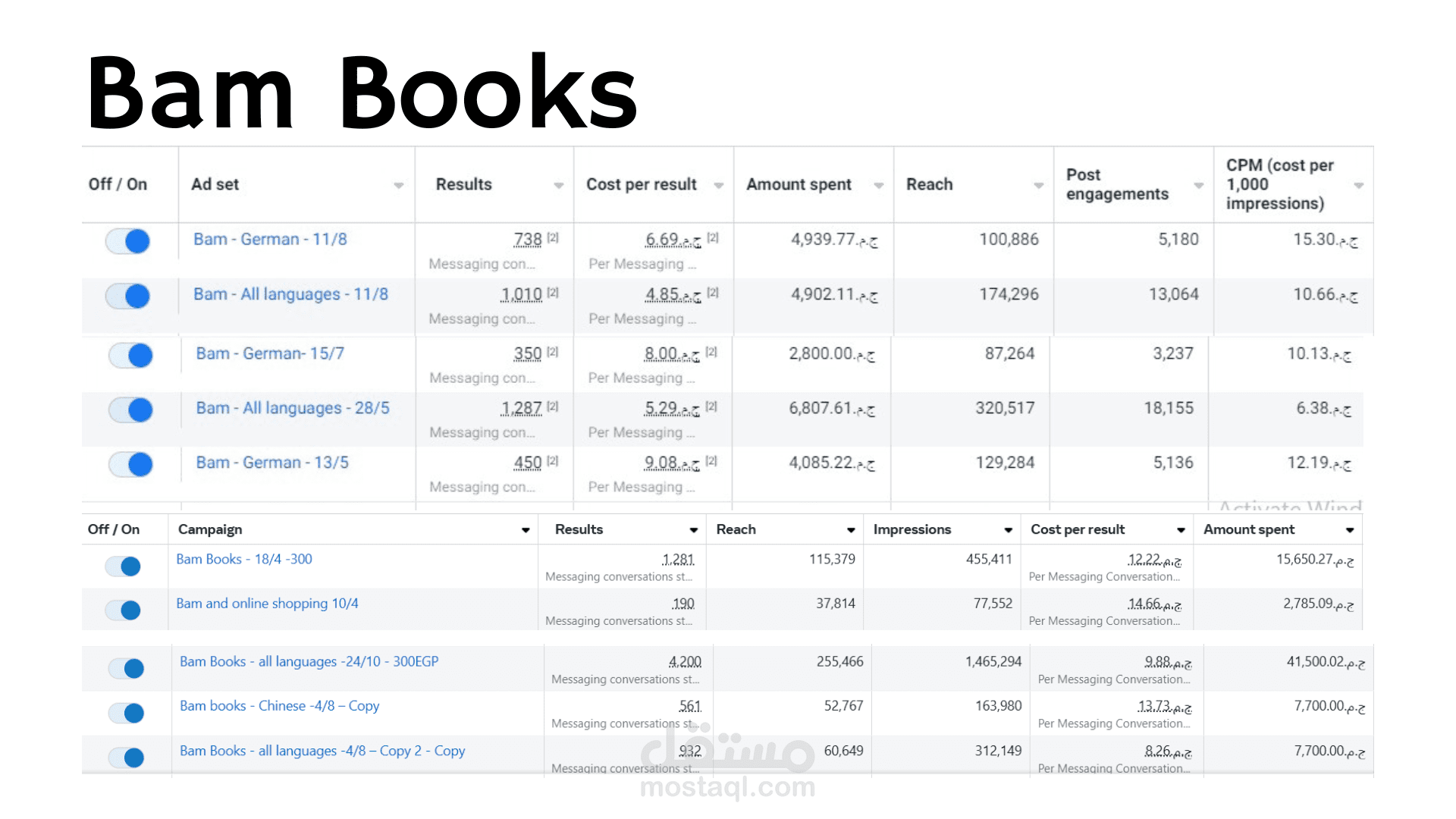Expand the Post engagements column dropdown
The height and width of the screenshot is (819, 1456).
click(x=1198, y=186)
